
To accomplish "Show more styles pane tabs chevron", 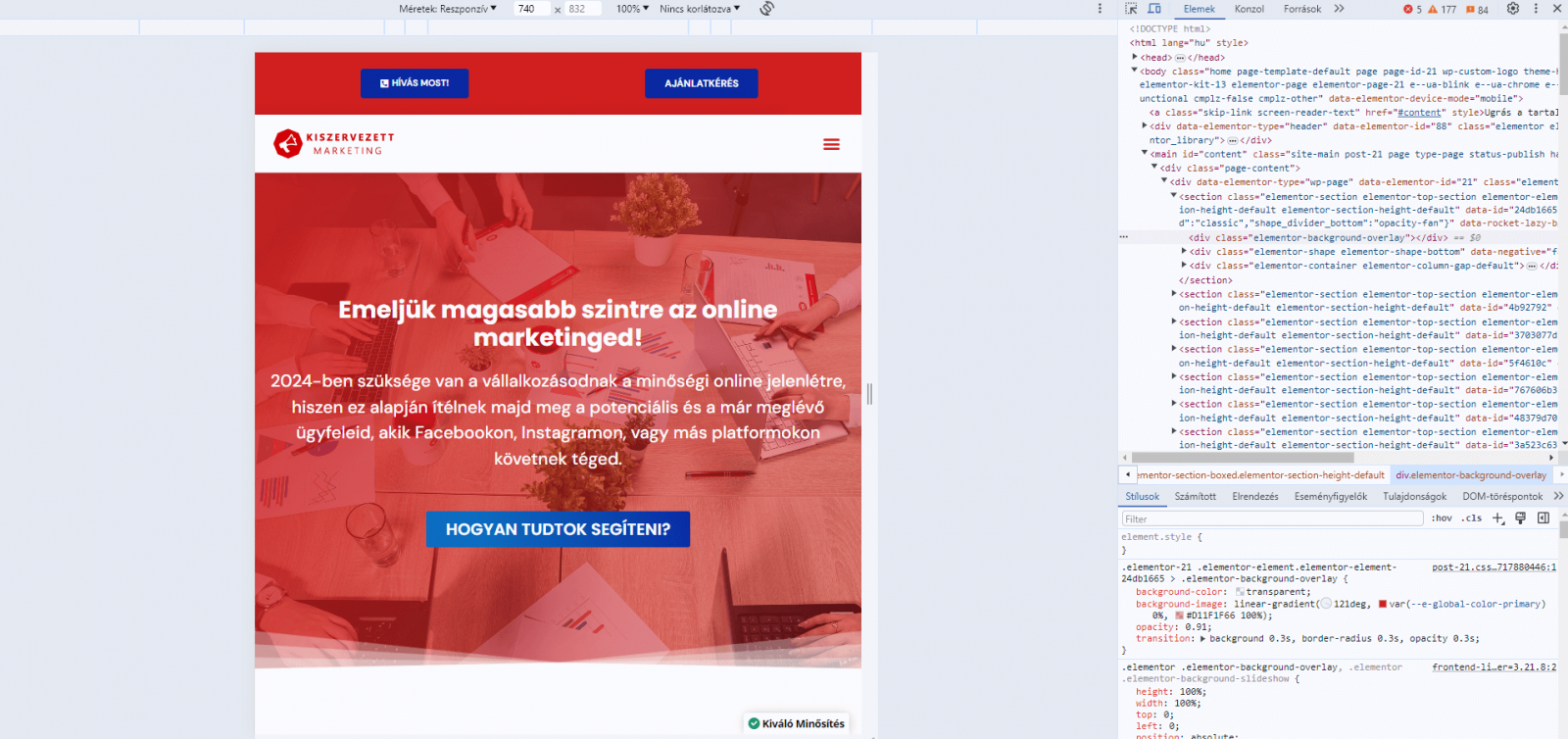I will point(1558,496).
